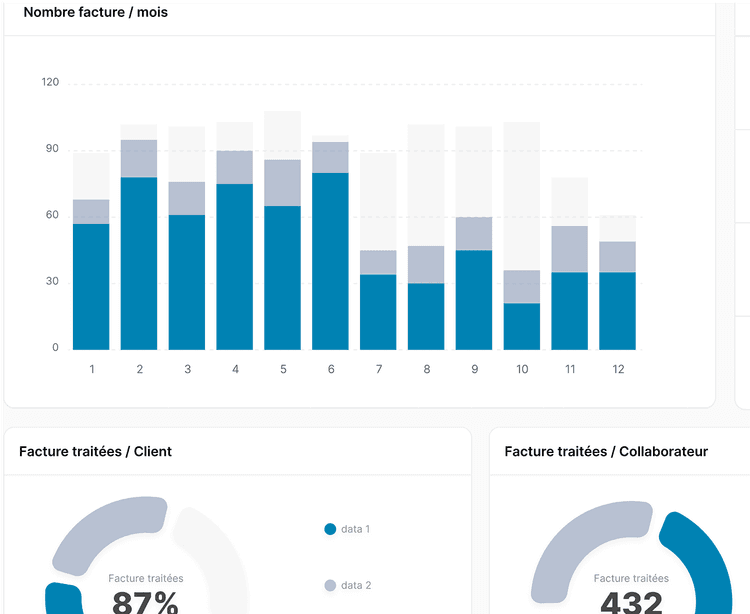Viewport: 750px width, 614px height.
Task: Click the grey-blue segment of month 8 bar
Action: pyautogui.click(x=426, y=265)
